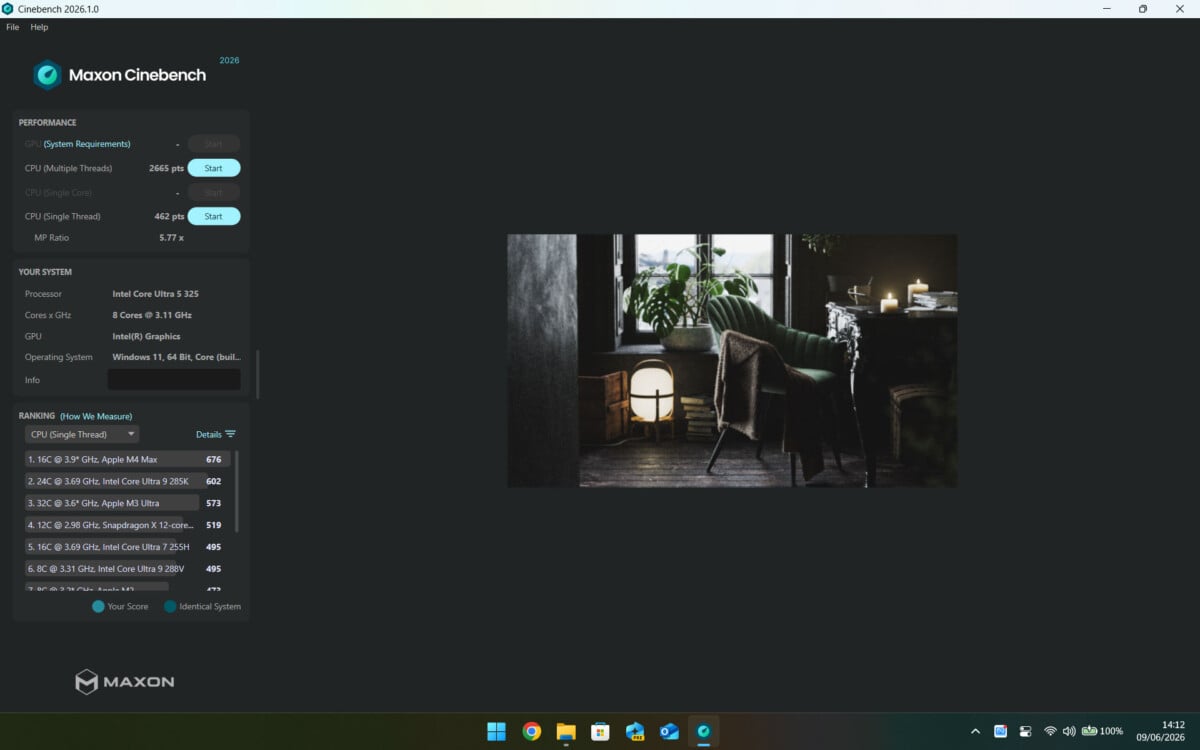
Task: Click the Identical System legend color dot
Action: click(x=170, y=606)
